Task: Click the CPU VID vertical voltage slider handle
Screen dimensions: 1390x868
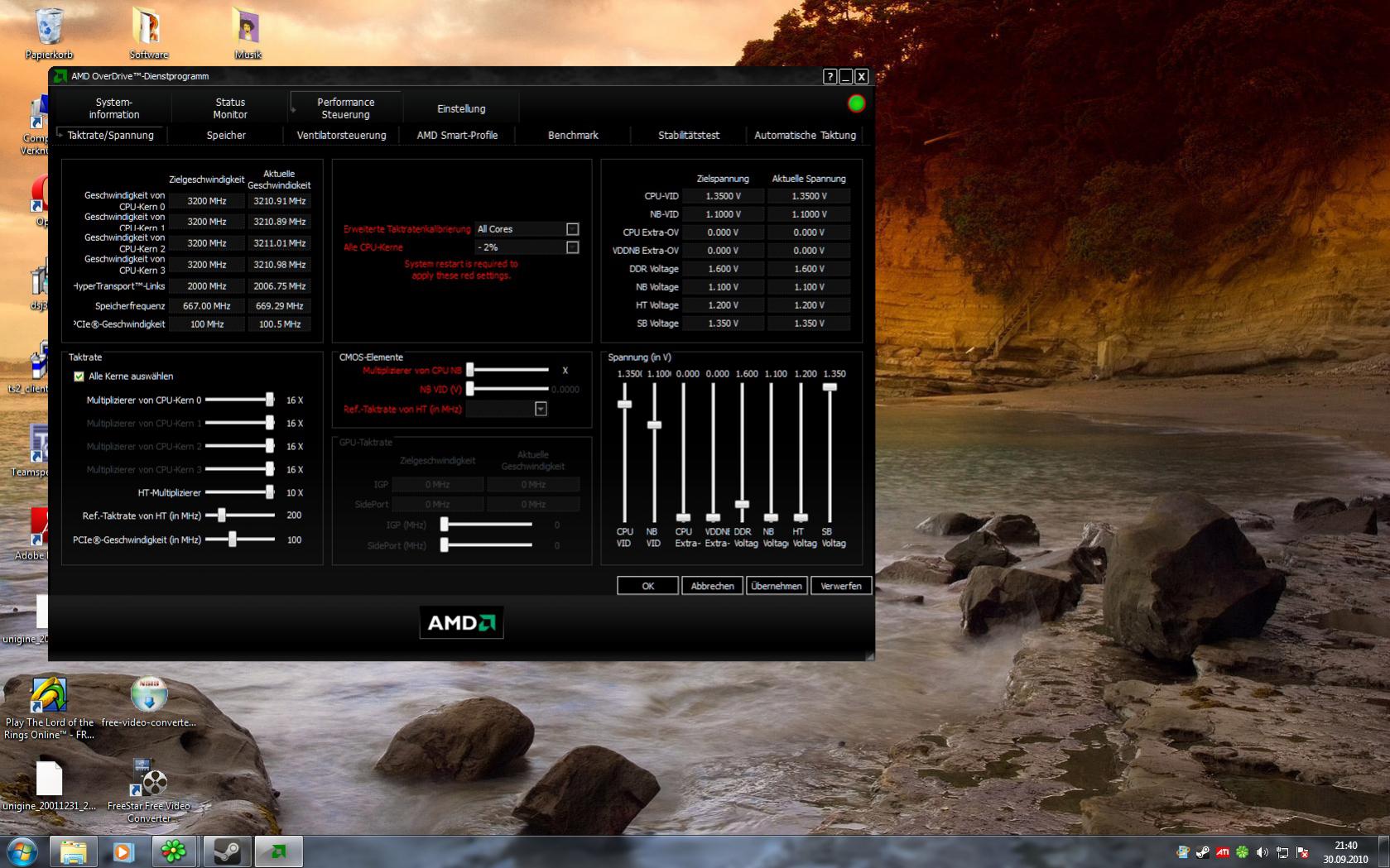Action: 624,404
